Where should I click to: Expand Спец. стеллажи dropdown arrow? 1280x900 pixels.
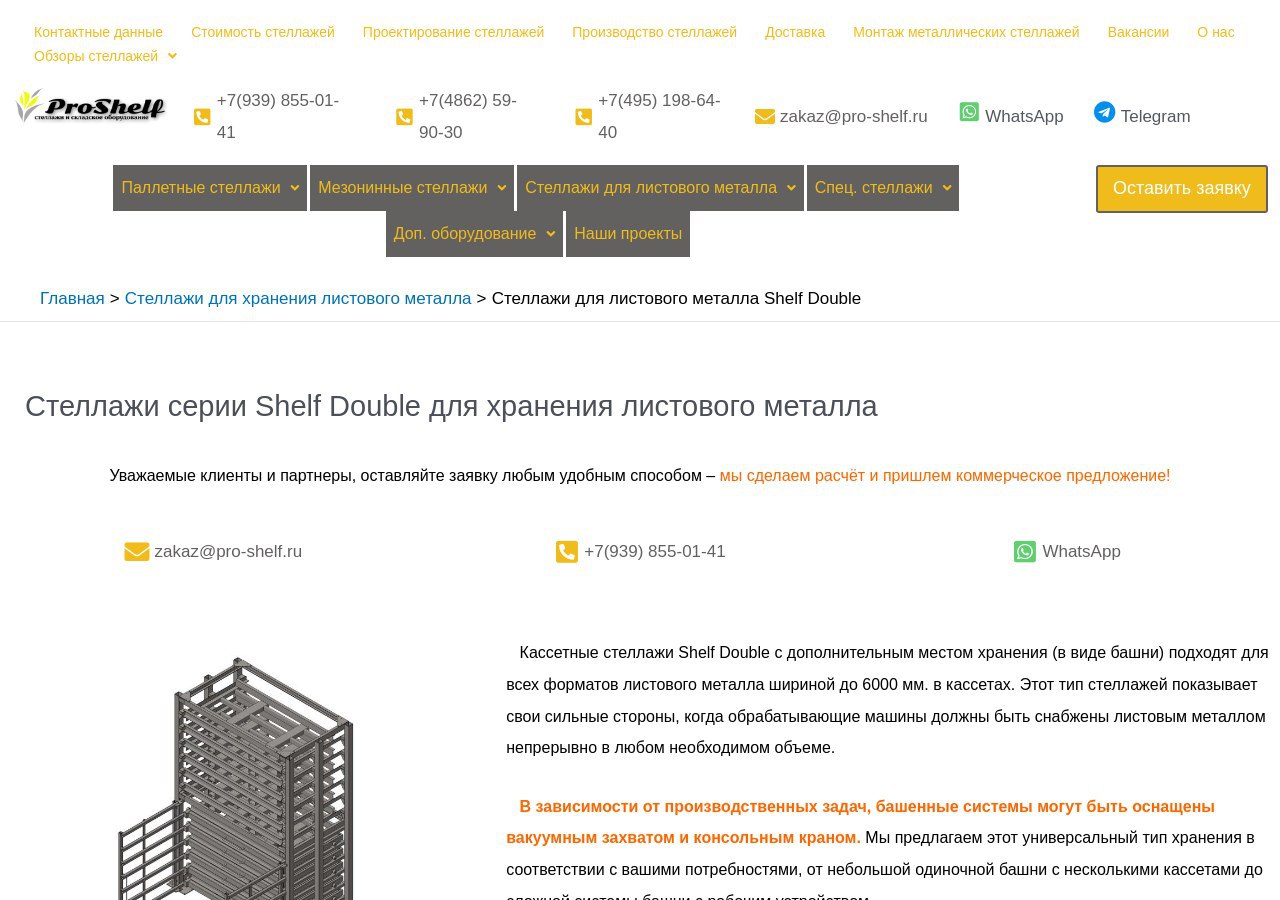tap(947, 188)
